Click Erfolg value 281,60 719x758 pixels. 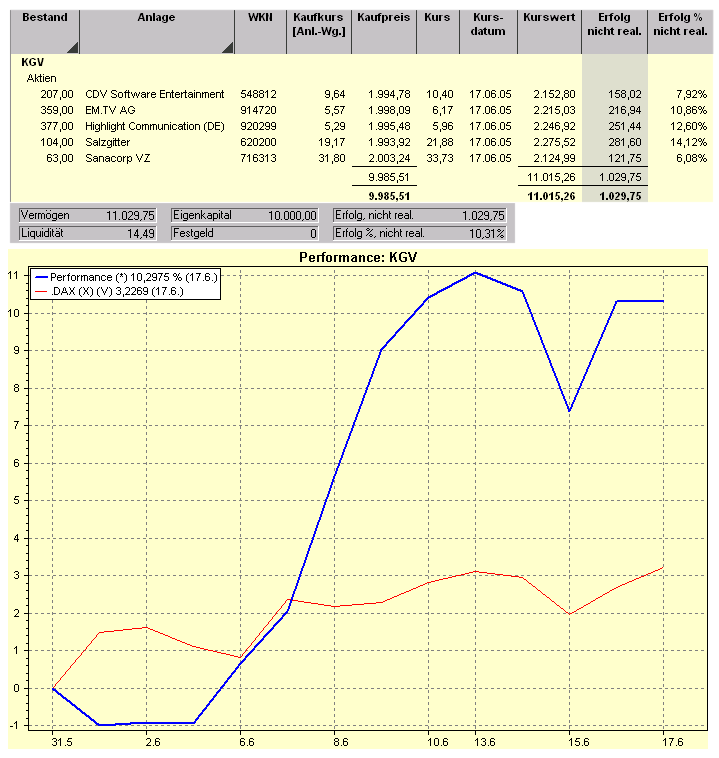625,142
